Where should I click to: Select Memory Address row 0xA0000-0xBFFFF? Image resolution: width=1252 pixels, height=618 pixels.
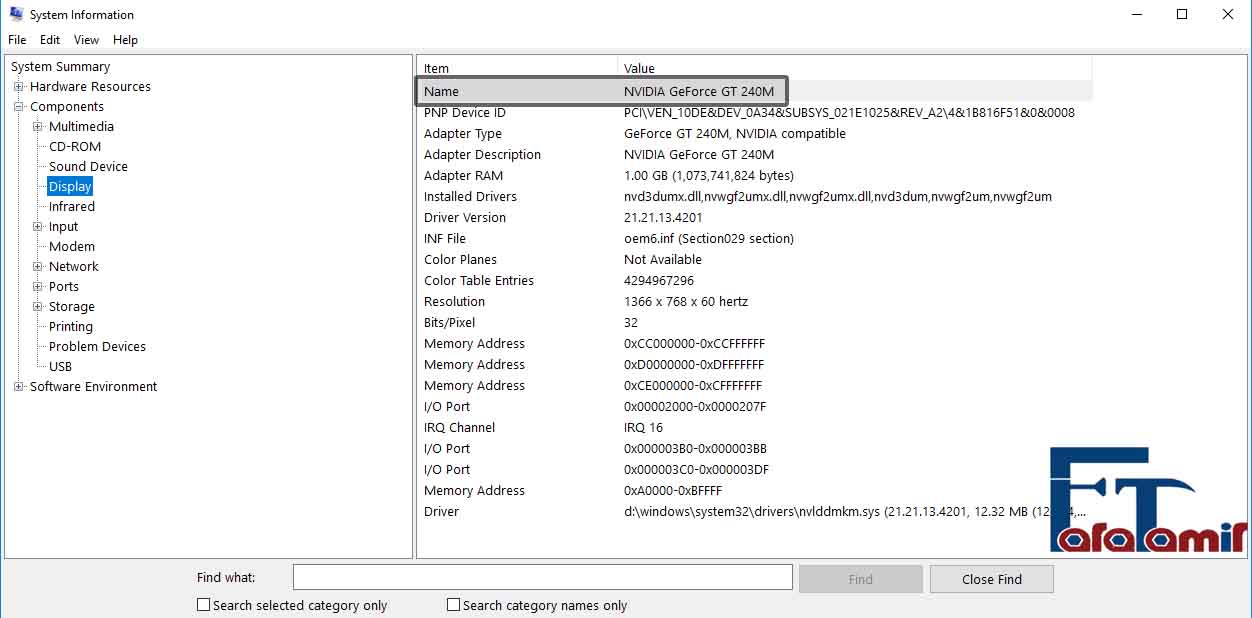[x=755, y=491]
